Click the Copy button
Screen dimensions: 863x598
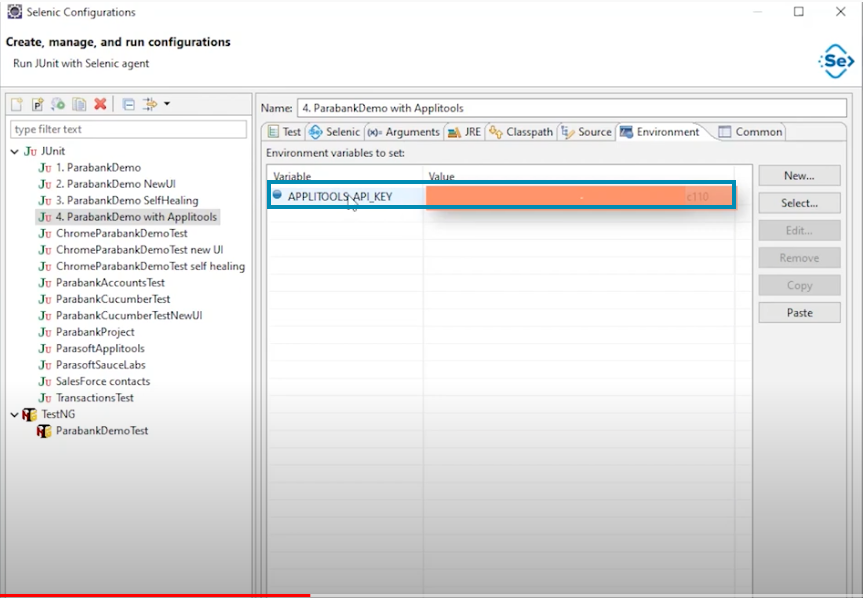coord(799,286)
